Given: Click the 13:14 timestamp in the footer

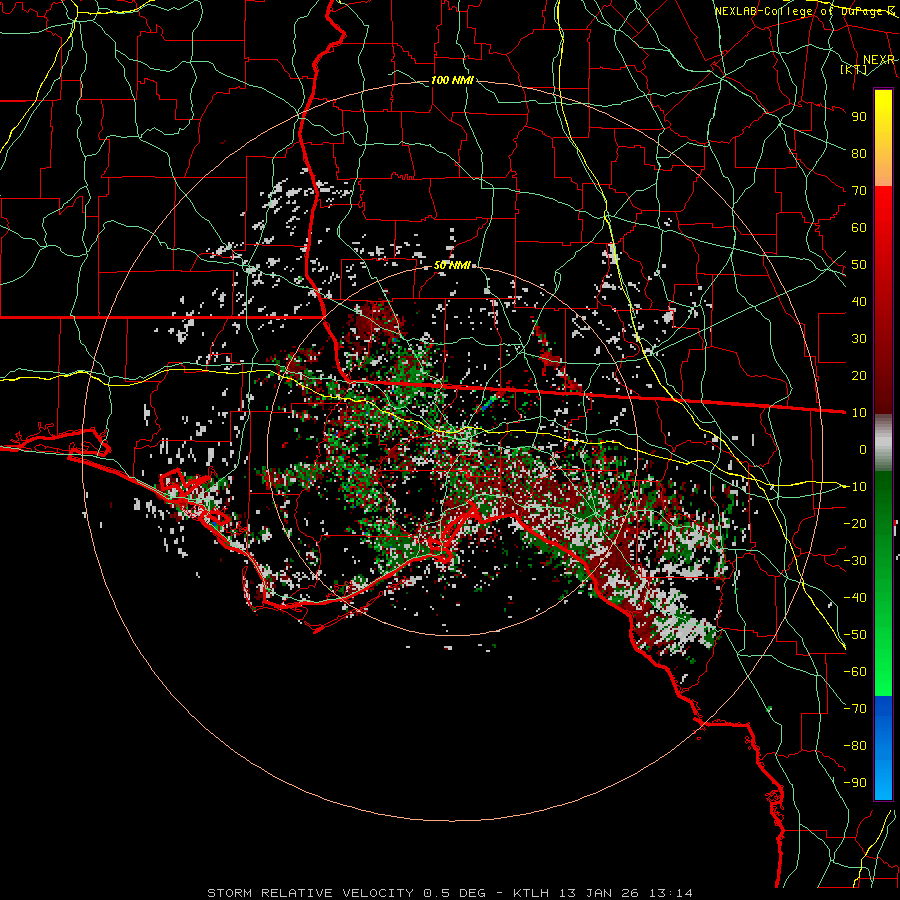Looking at the screenshot, I should [x=670, y=893].
